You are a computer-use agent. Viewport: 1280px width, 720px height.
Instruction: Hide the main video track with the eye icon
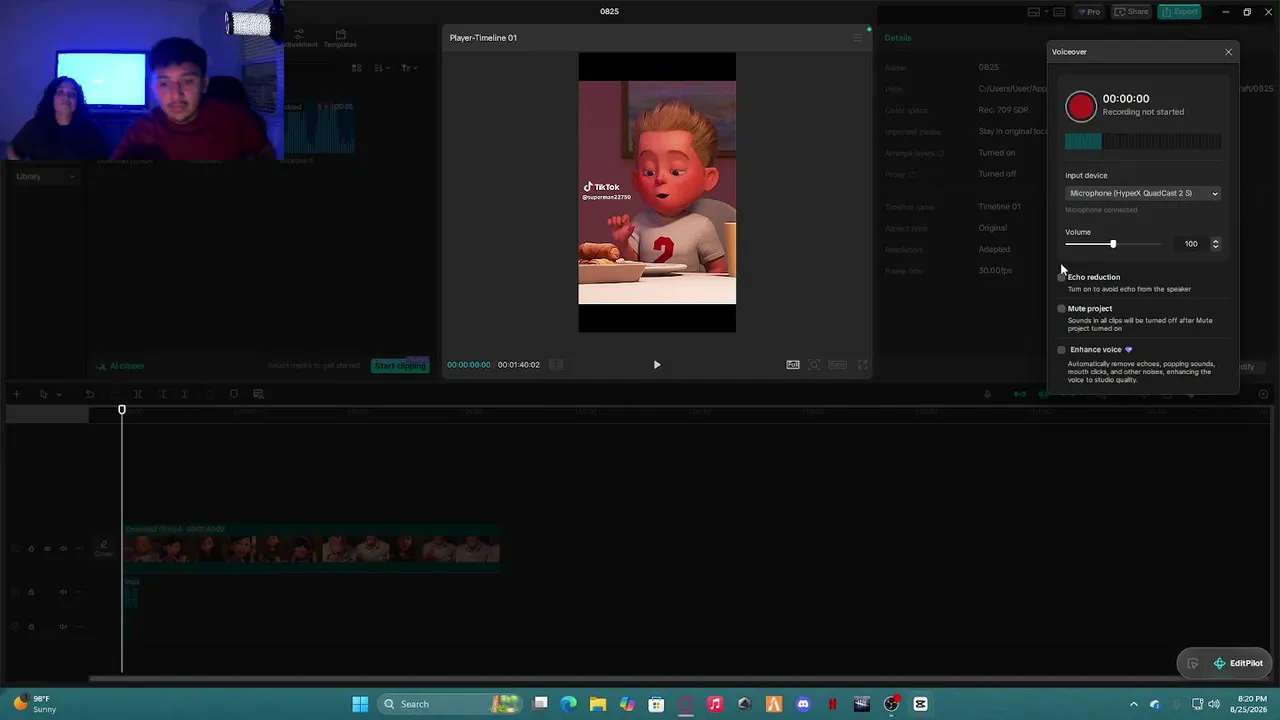[x=47, y=549]
